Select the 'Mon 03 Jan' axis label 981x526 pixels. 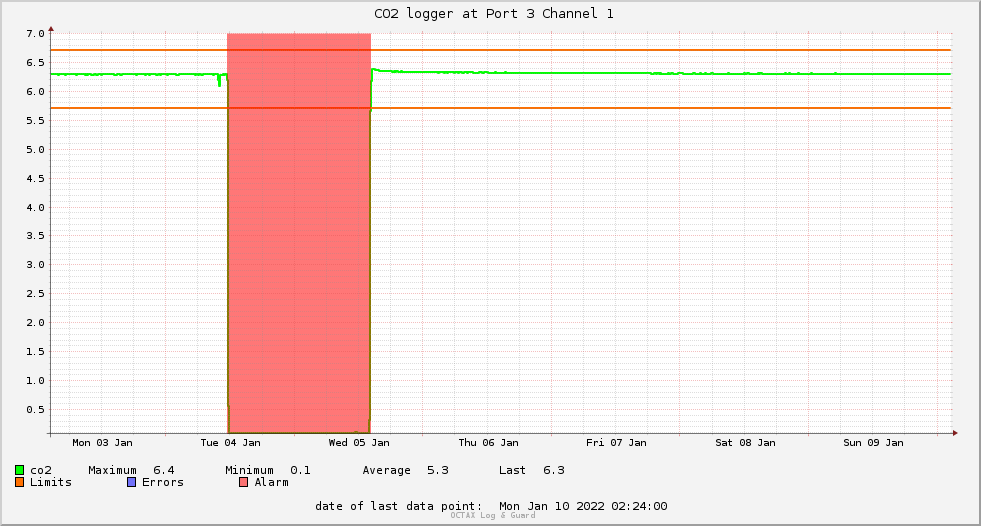click(103, 443)
